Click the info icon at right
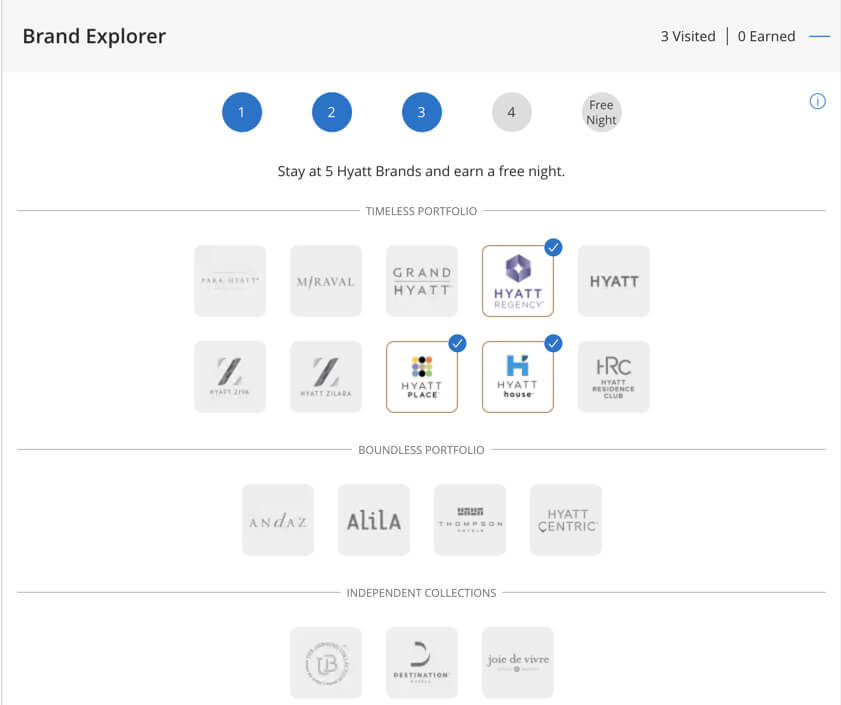The width and height of the screenshot is (841, 705). coord(817,101)
